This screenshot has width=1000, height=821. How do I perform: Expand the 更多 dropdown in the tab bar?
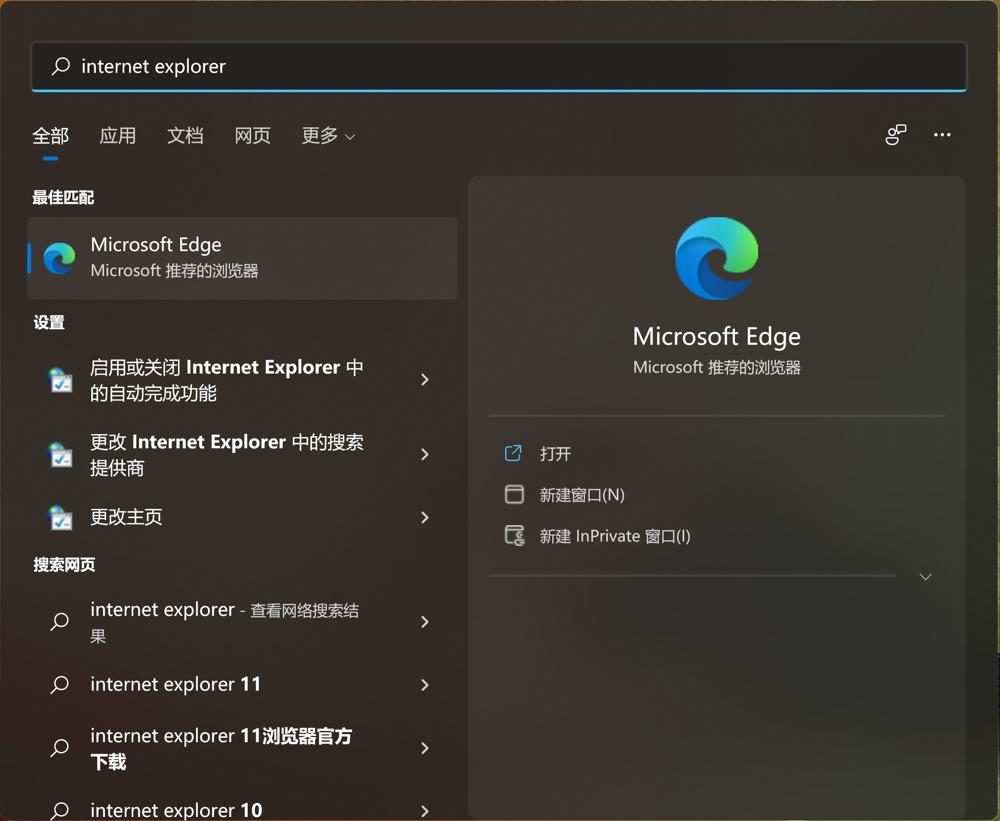(x=328, y=136)
